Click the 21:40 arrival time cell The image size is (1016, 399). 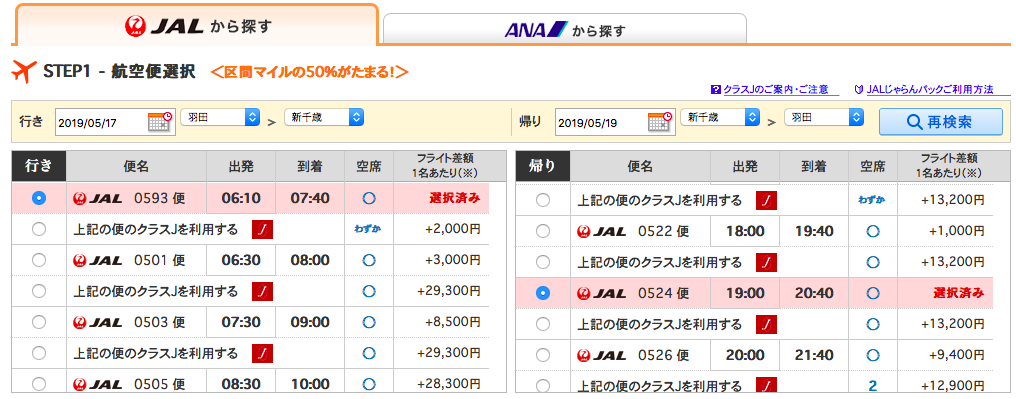(x=814, y=355)
